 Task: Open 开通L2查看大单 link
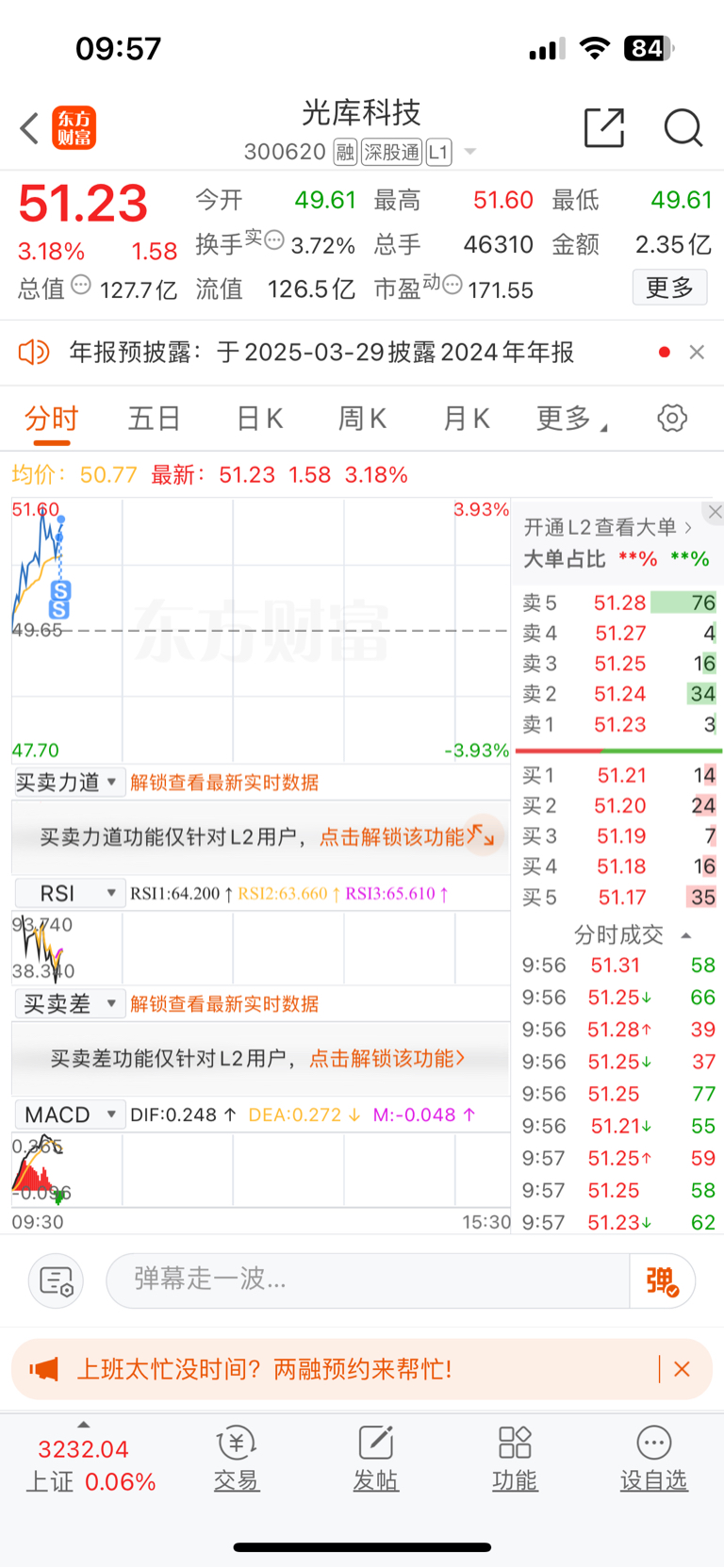(x=608, y=527)
